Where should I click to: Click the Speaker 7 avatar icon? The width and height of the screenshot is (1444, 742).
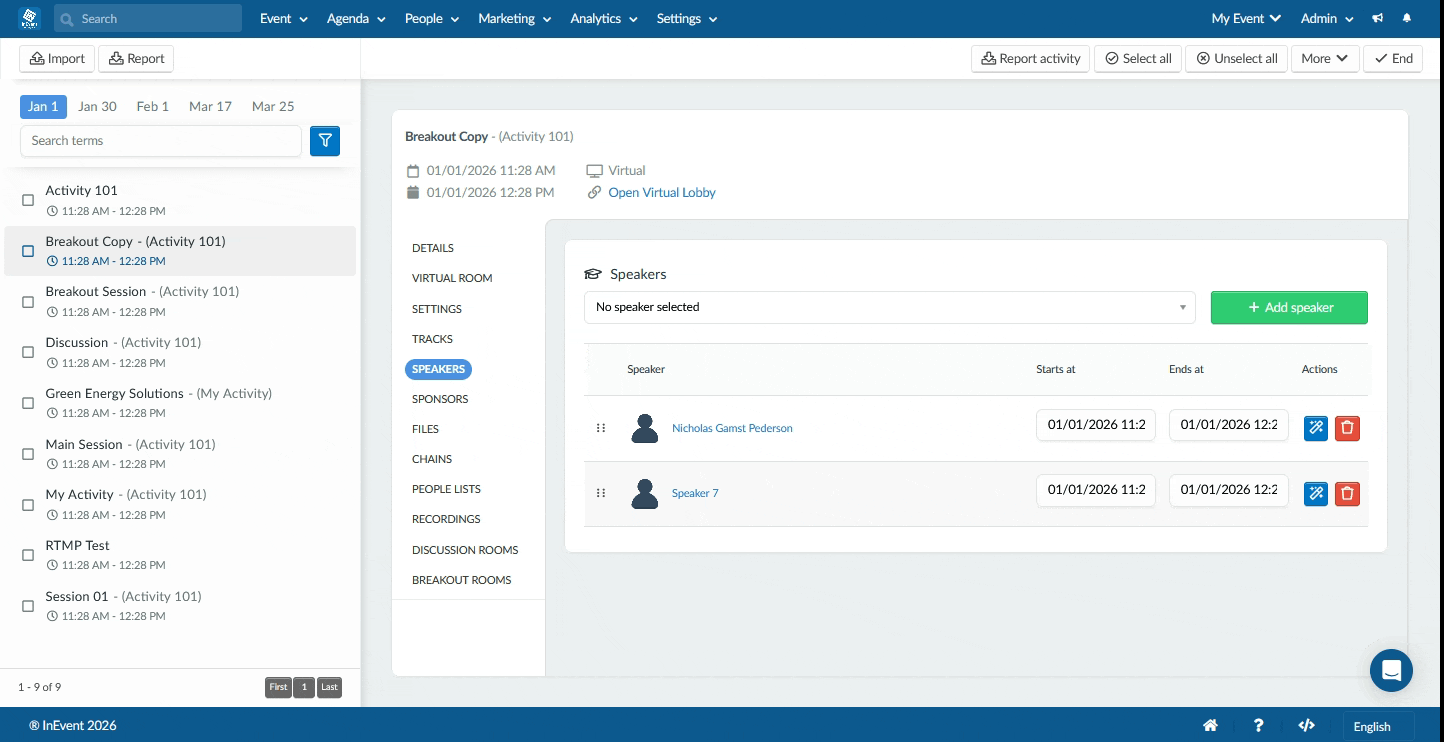pos(645,493)
